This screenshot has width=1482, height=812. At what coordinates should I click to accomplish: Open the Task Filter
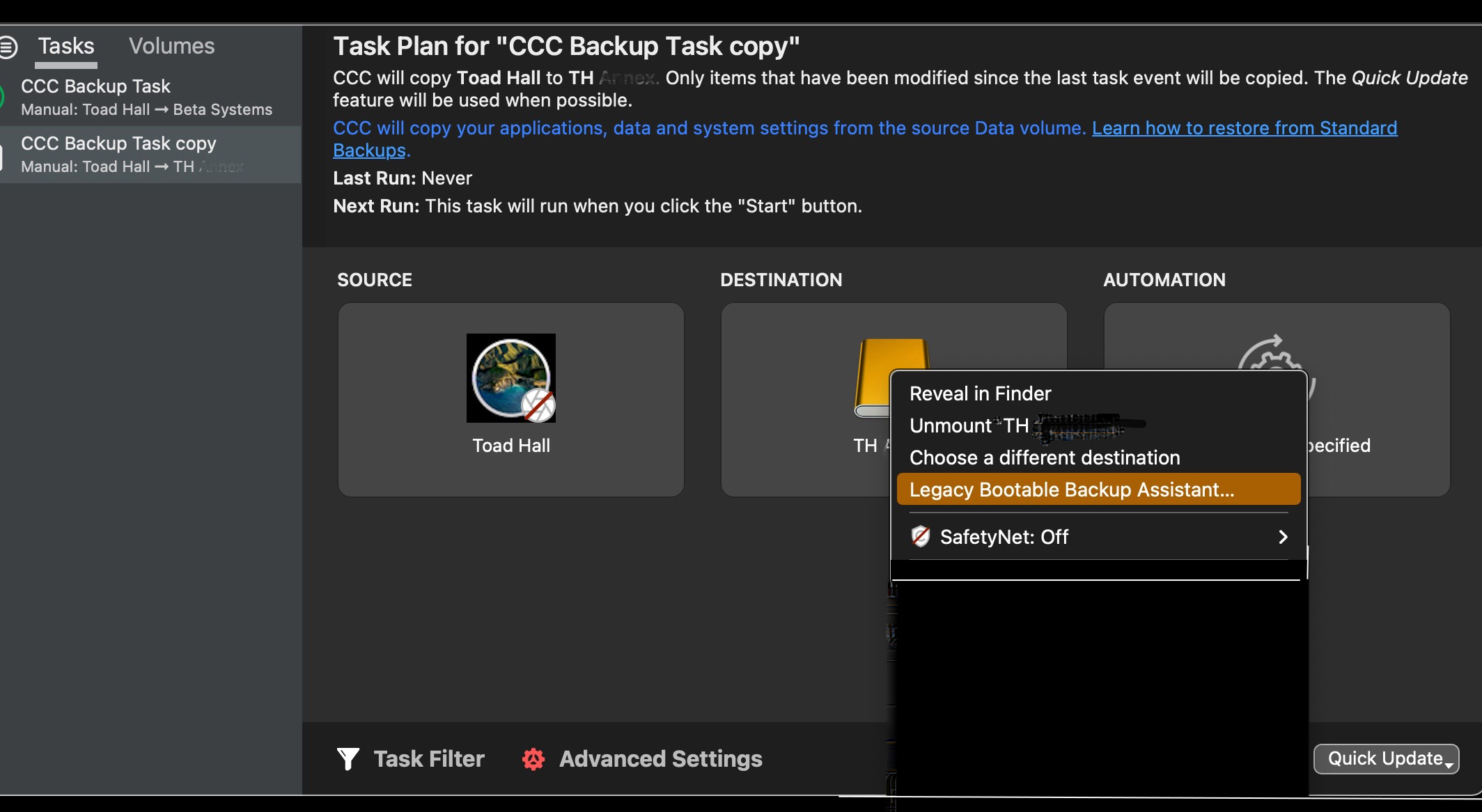click(428, 758)
